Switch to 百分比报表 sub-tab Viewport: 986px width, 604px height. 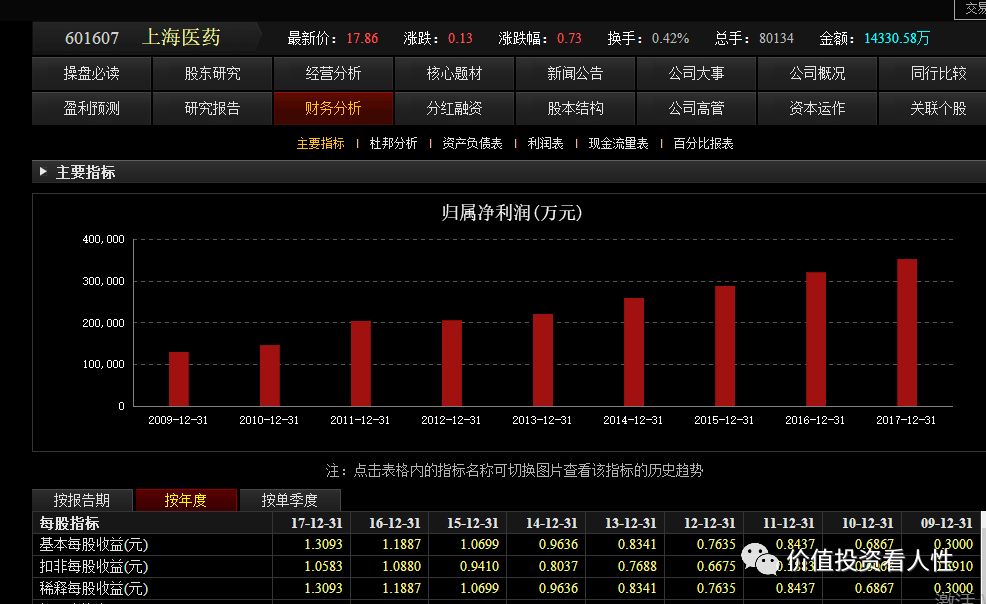[x=703, y=143]
